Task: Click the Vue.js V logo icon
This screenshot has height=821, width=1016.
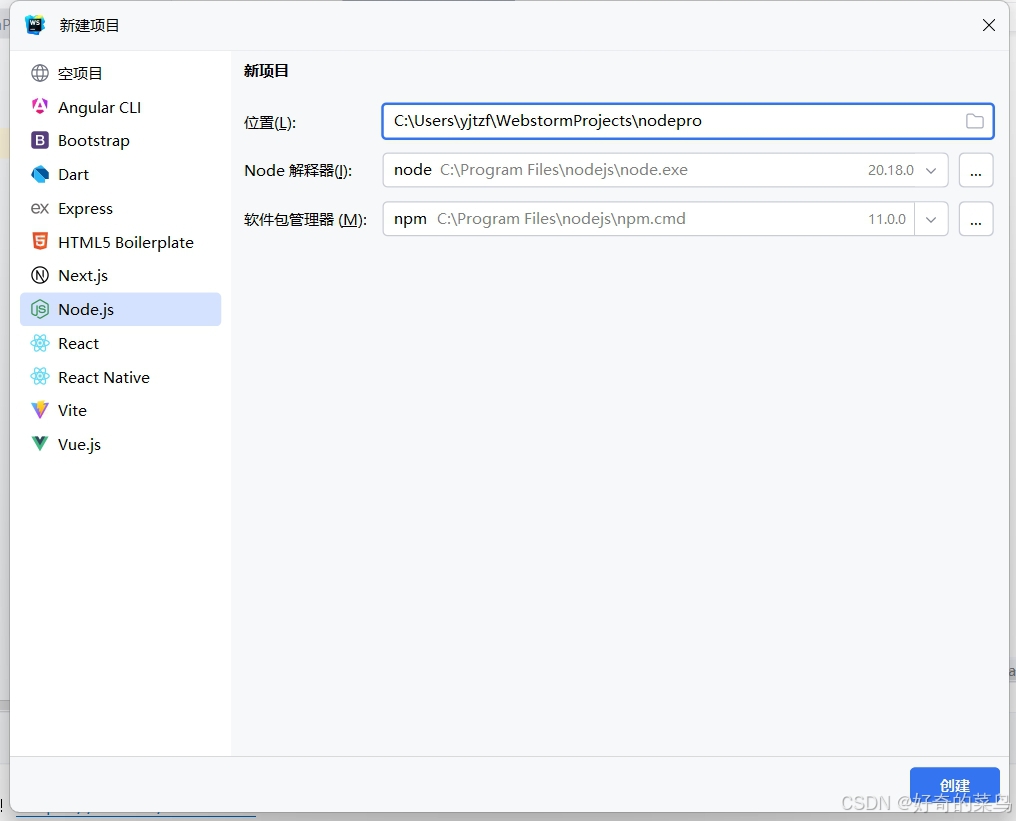Action: pos(40,443)
